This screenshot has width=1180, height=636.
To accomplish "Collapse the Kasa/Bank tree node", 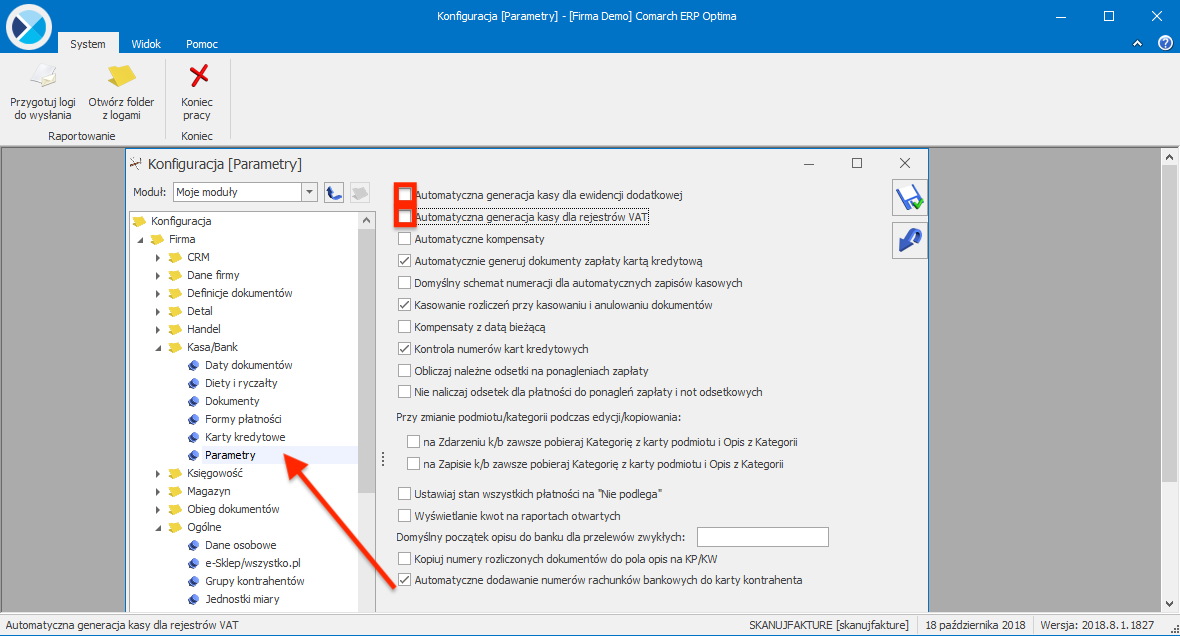I will pos(158,347).
